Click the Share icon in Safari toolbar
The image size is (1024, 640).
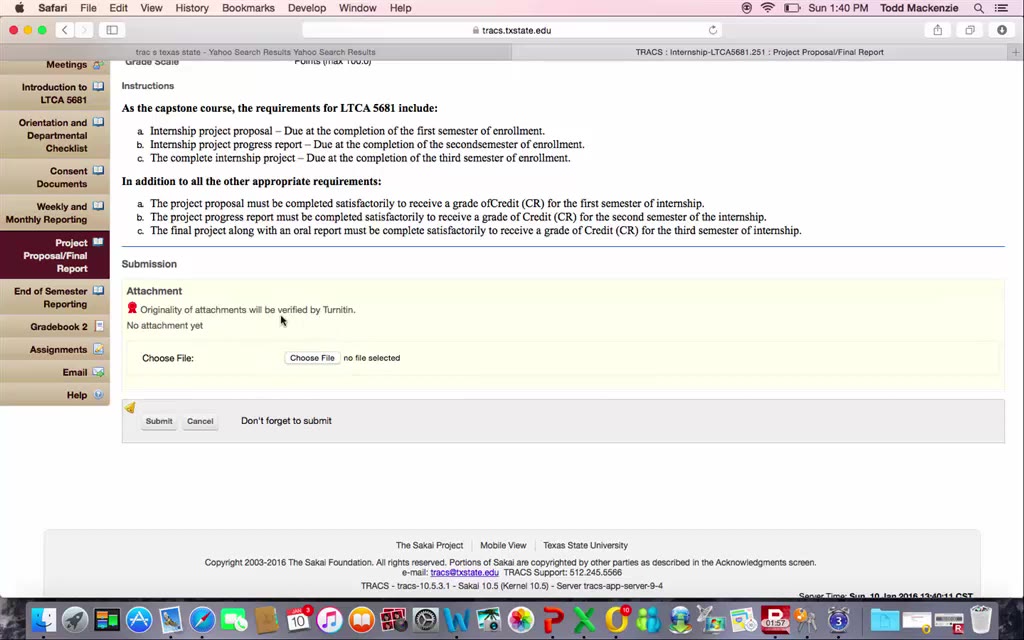tap(937, 30)
